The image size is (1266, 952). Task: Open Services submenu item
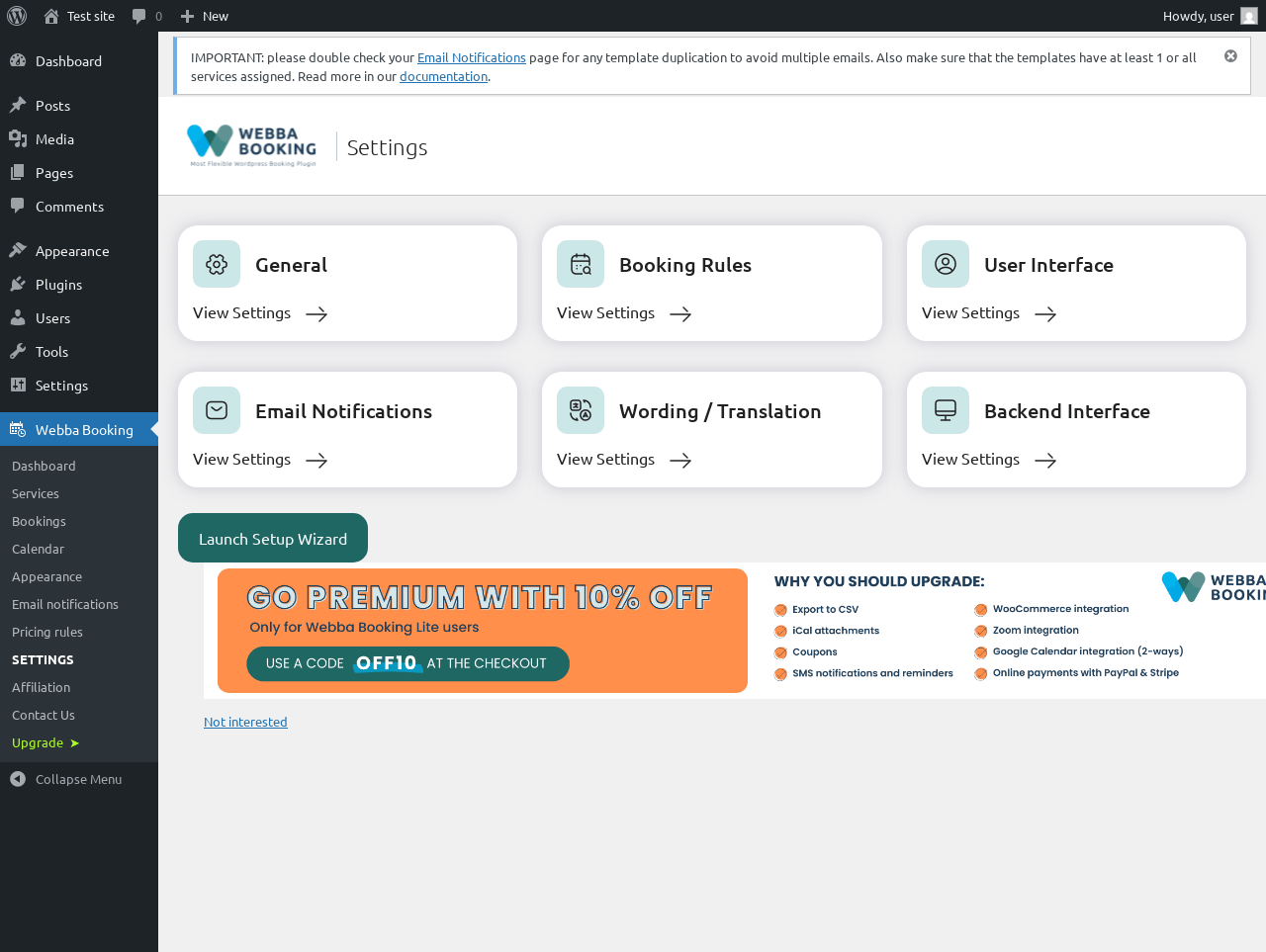pyautogui.click(x=36, y=493)
